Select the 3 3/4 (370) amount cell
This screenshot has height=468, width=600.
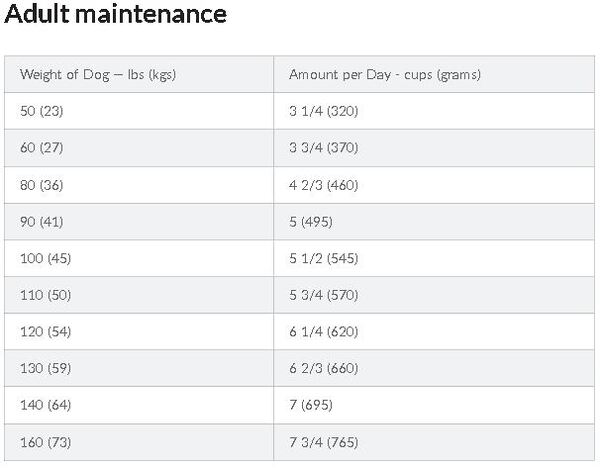434,148
